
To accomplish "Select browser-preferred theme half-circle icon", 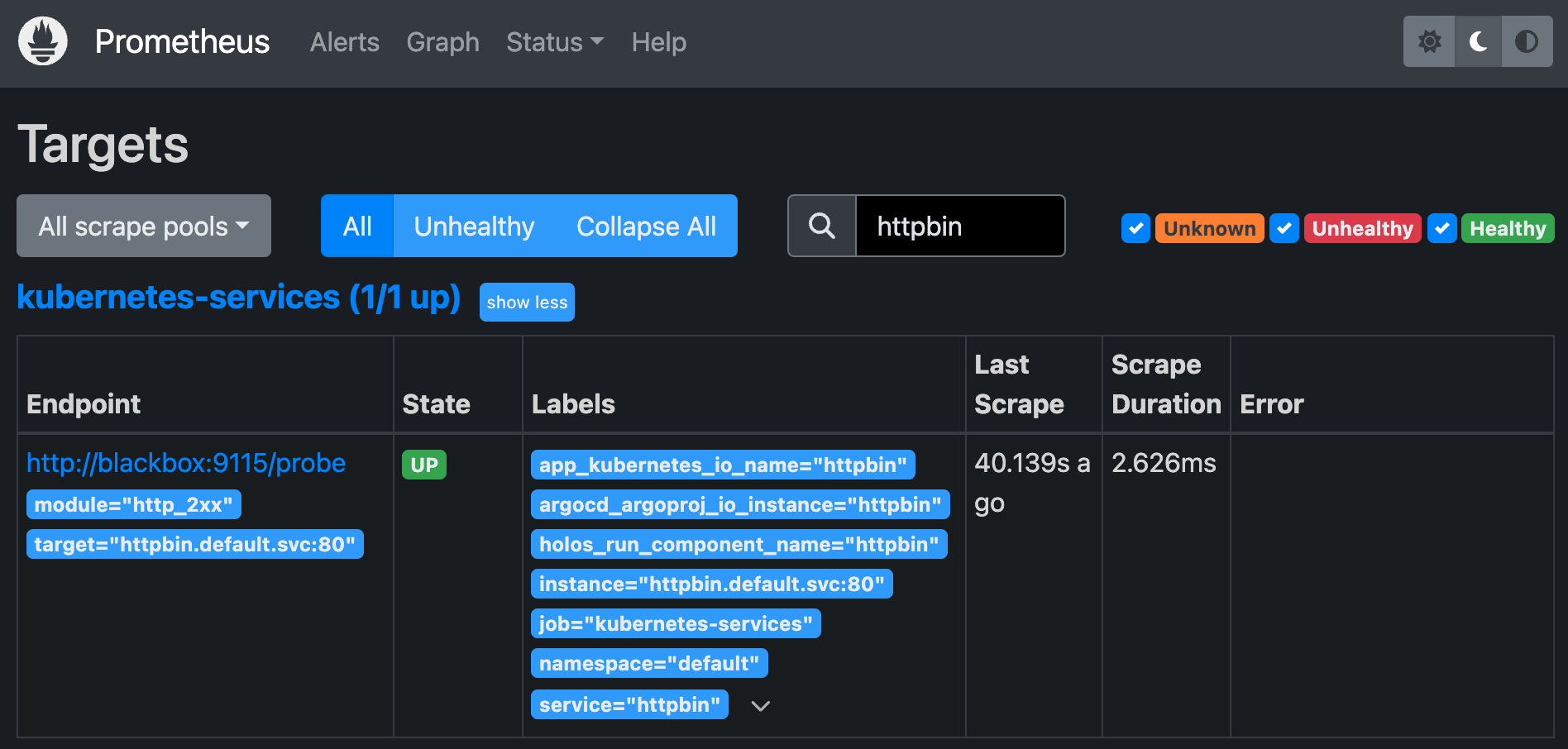I will [x=1527, y=41].
